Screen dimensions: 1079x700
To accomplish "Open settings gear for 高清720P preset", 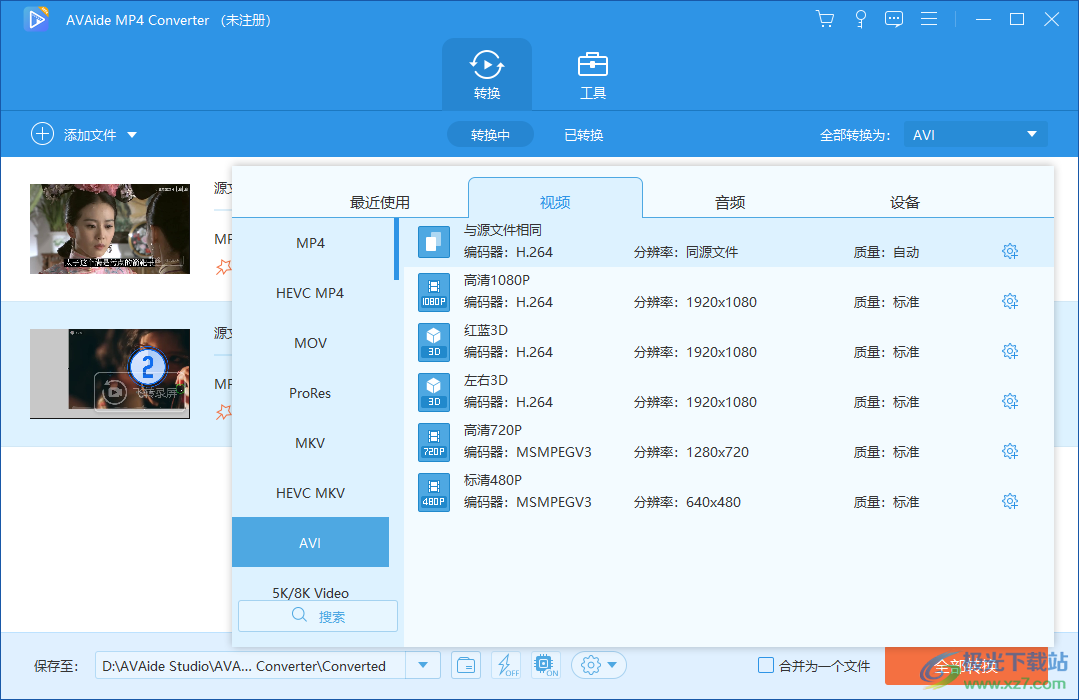I will pos(1009,452).
